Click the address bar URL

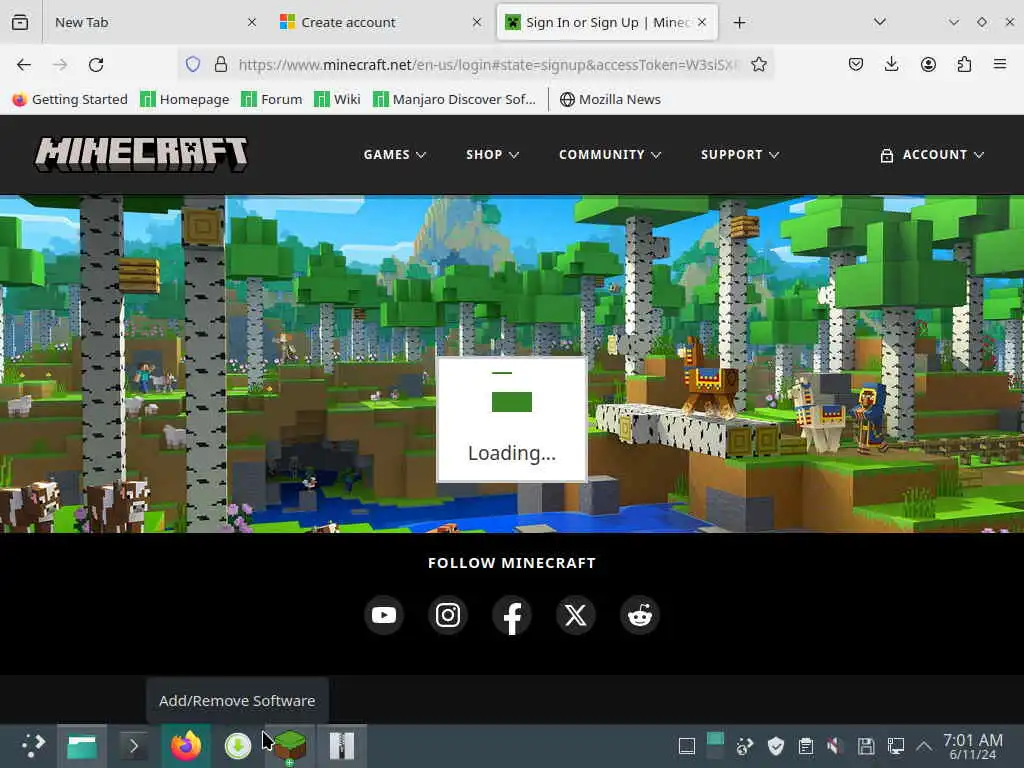(x=490, y=65)
